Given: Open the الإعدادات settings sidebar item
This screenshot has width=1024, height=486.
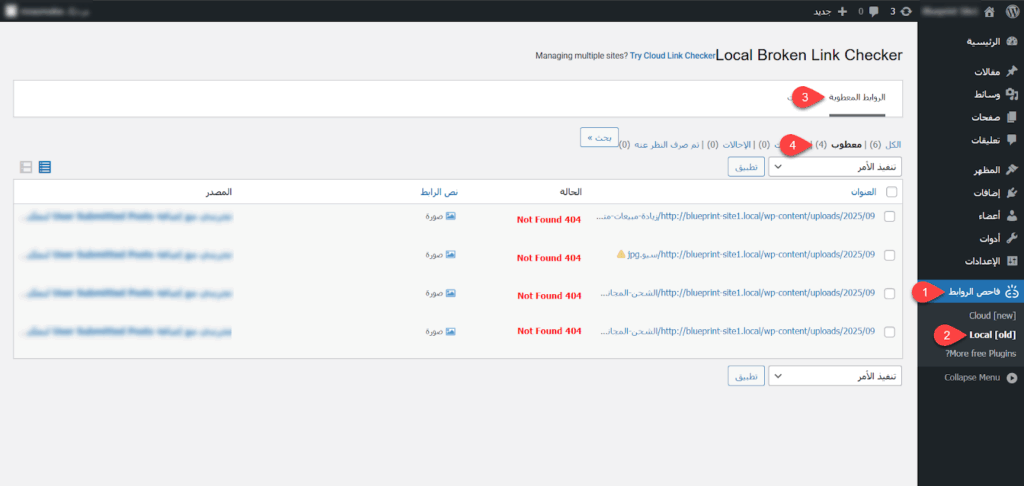Looking at the screenshot, I should (984, 260).
